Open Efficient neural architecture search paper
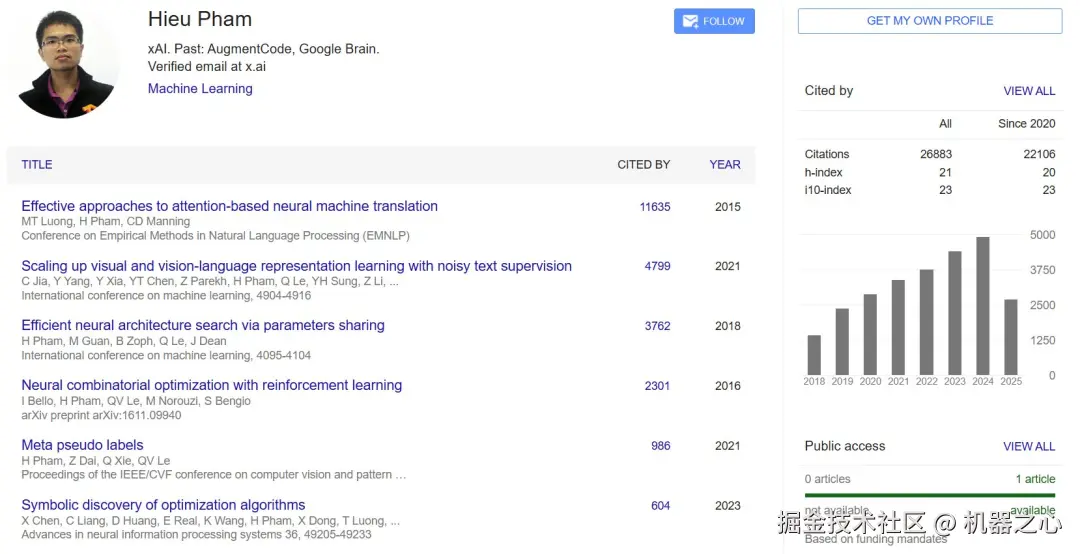Screen dimensions: 1080x554 (x=203, y=325)
